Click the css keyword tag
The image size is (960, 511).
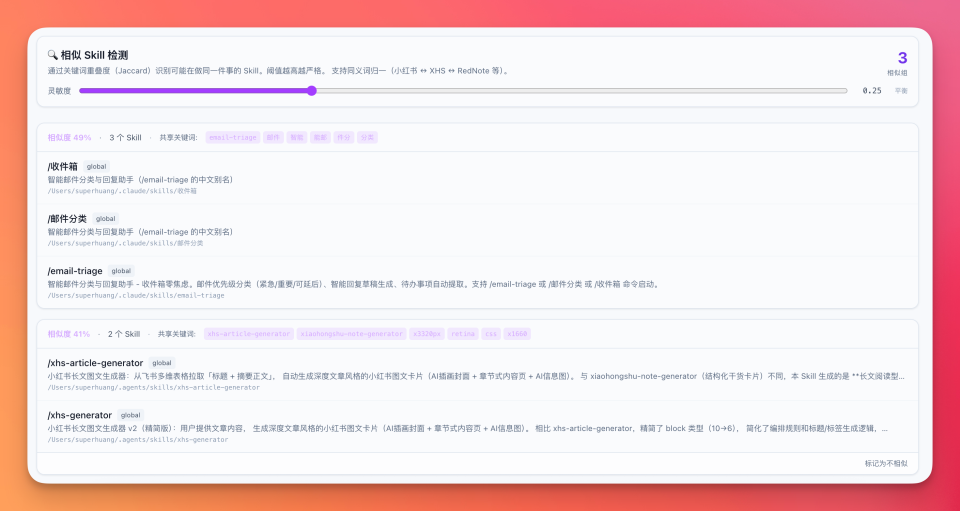tap(491, 334)
